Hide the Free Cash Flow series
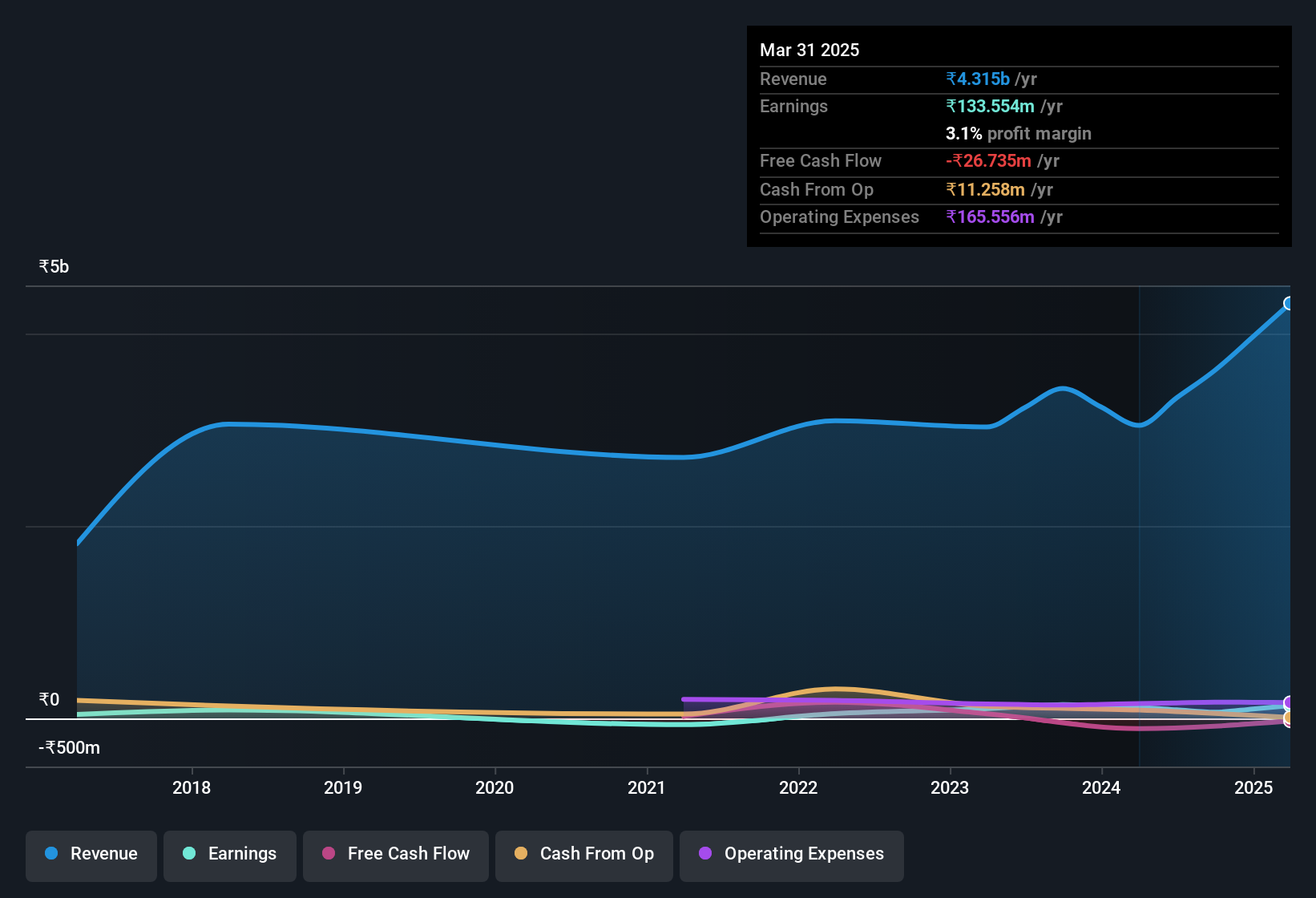1316x898 pixels. pos(395,854)
